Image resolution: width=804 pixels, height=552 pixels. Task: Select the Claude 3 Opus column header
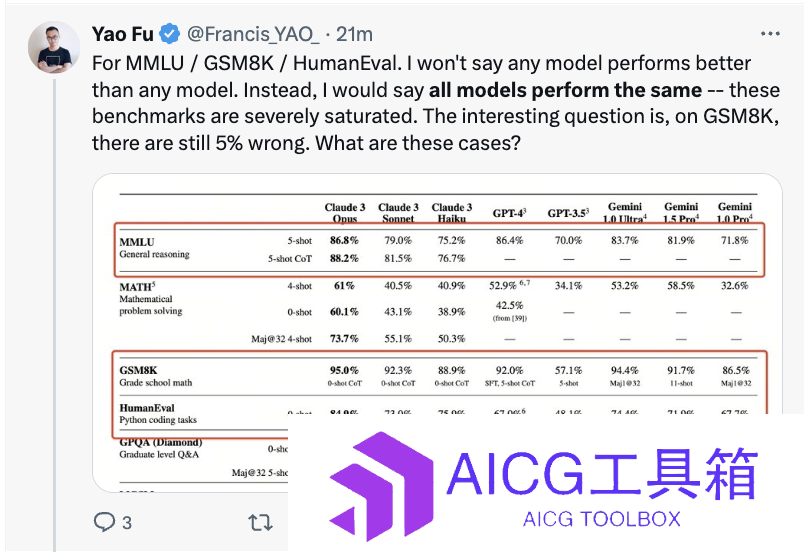tap(345, 213)
